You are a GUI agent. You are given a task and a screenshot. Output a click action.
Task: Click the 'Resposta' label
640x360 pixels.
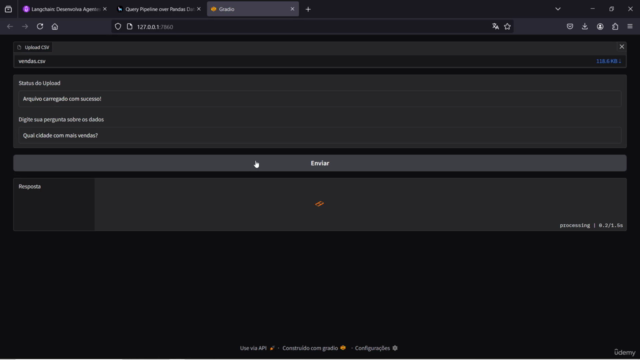click(x=29, y=187)
